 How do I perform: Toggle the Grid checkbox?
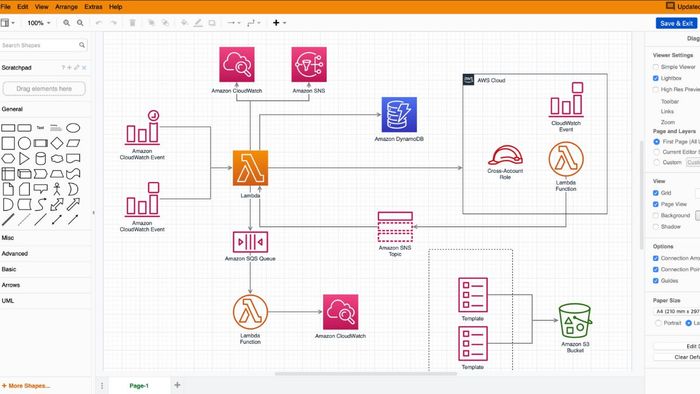point(656,193)
